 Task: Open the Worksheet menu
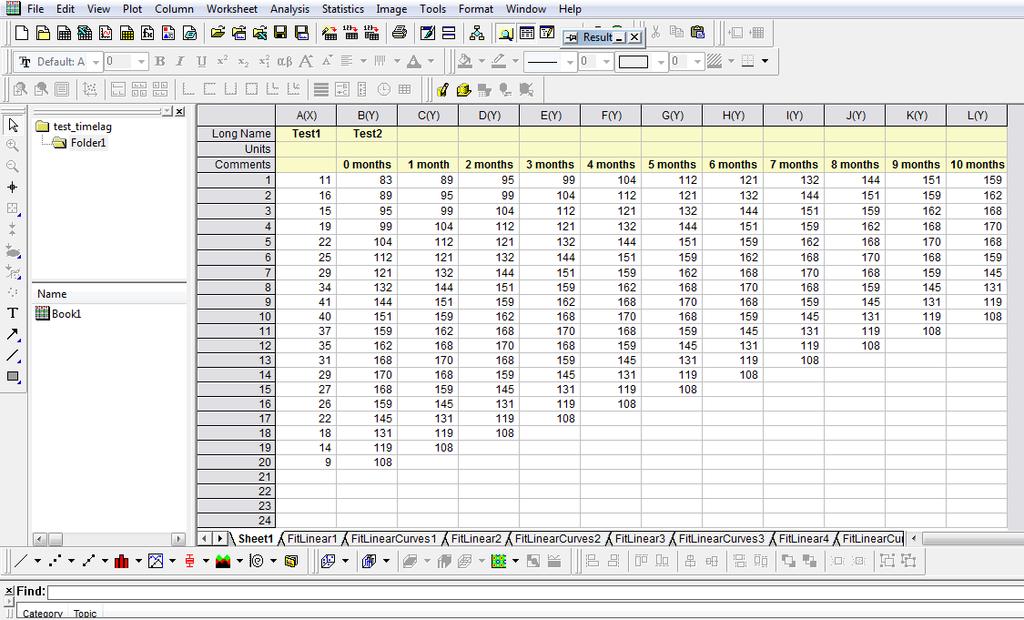[232, 9]
